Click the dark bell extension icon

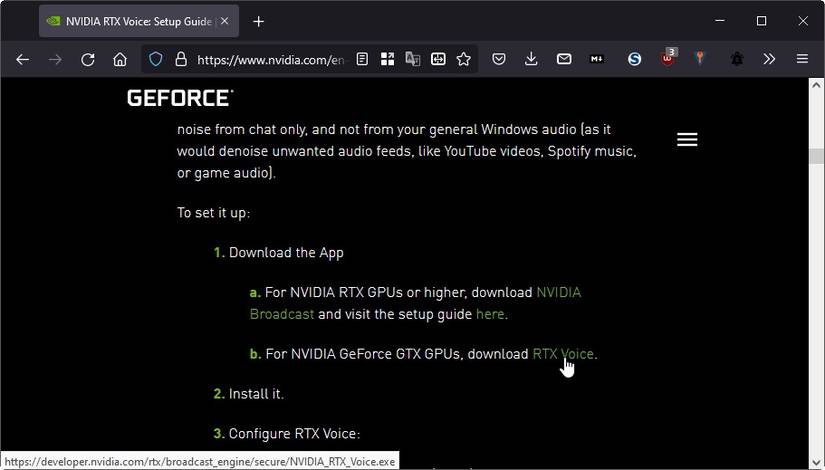tap(737, 59)
